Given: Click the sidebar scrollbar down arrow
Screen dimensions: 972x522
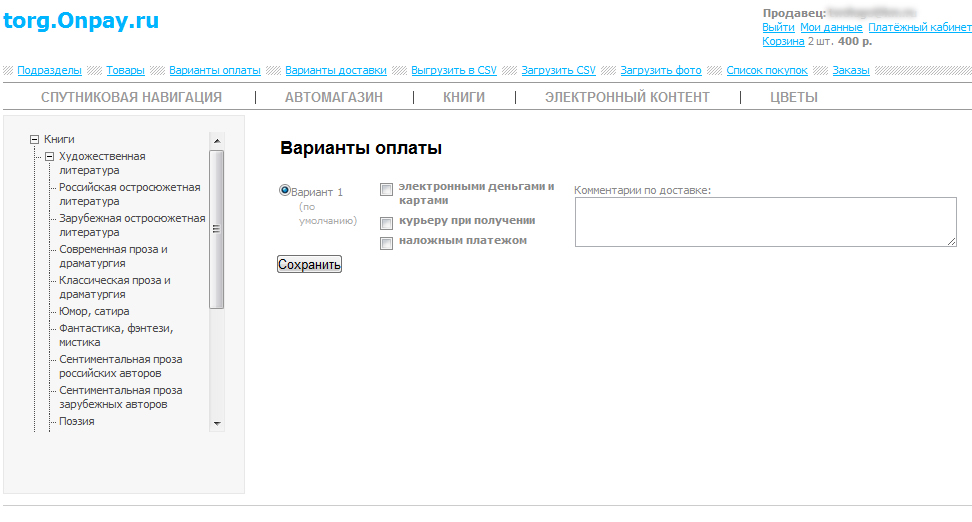Looking at the screenshot, I should pos(217,424).
